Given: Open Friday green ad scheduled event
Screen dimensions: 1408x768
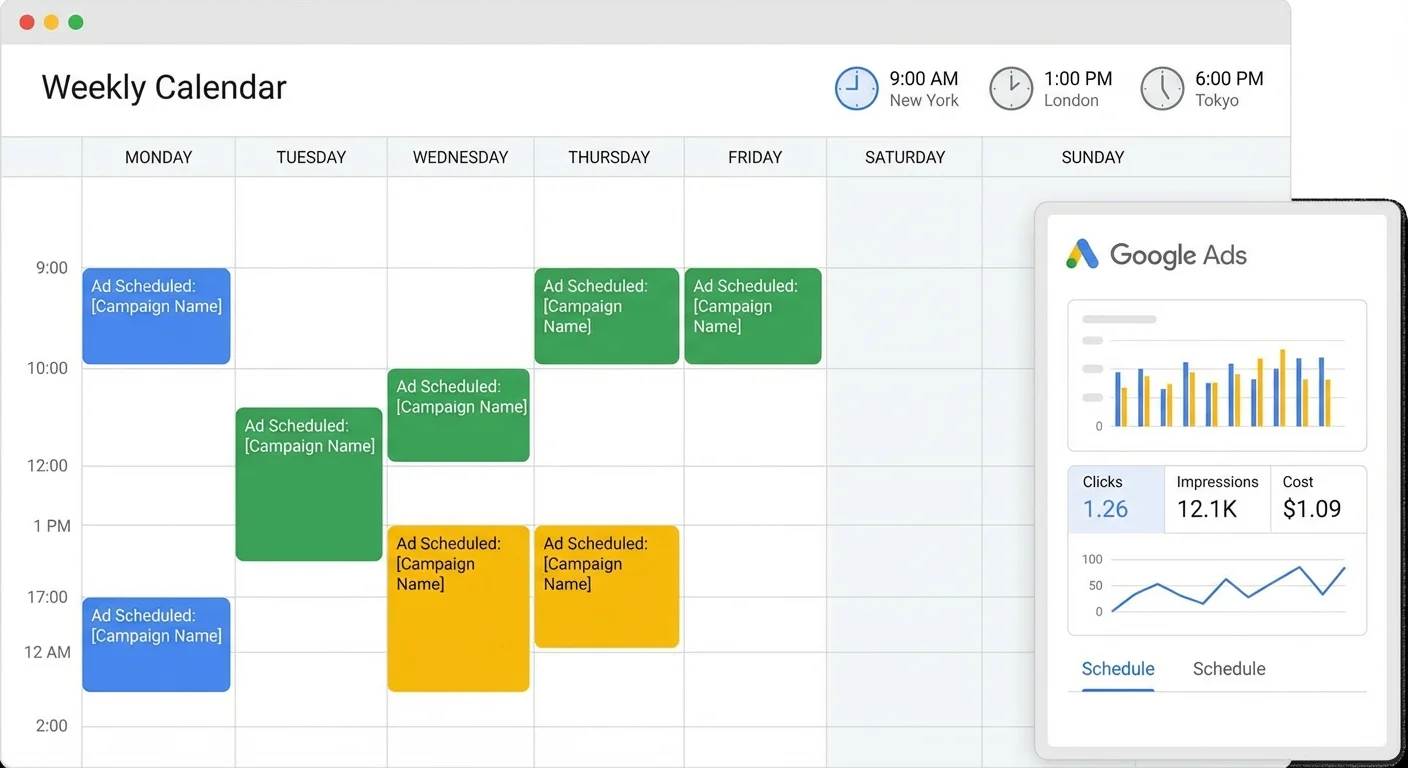Looking at the screenshot, I should click(x=753, y=316).
